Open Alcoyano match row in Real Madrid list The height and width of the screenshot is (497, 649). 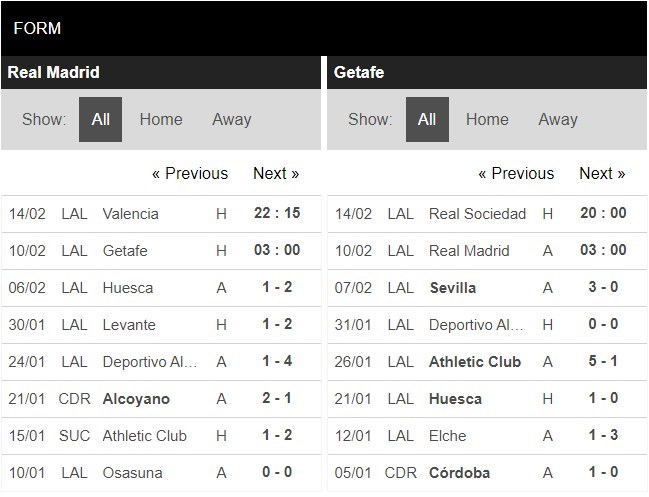pyautogui.click(x=136, y=399)
